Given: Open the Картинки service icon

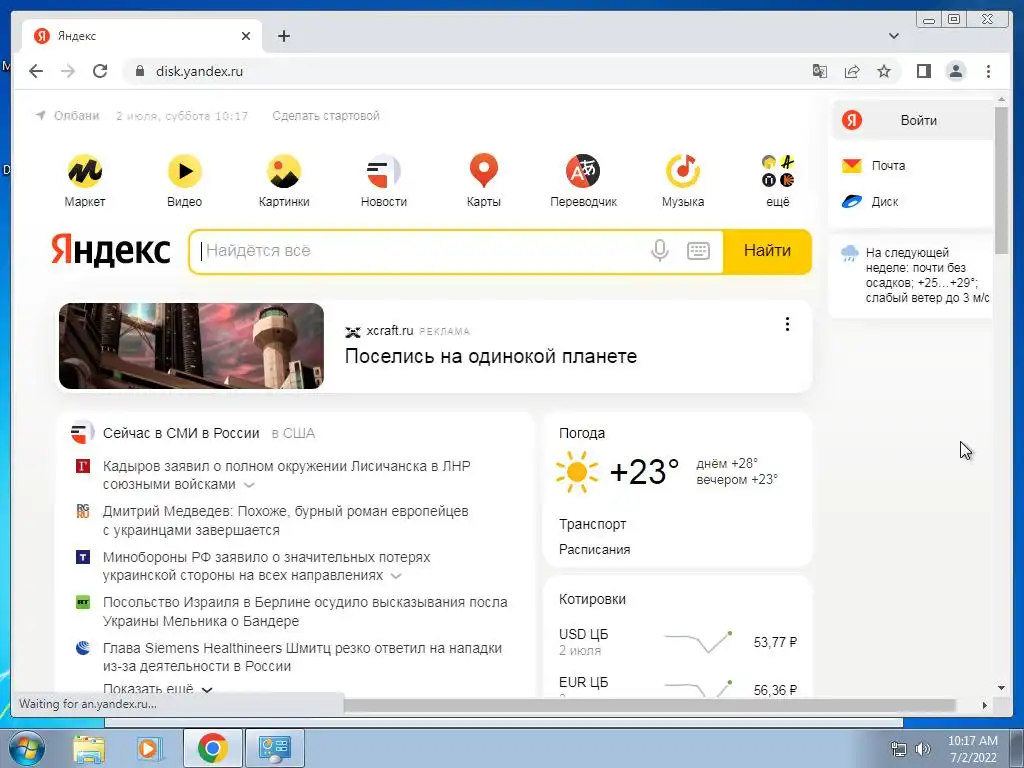Looking at the screenshot, I should (x=284, y=171).
